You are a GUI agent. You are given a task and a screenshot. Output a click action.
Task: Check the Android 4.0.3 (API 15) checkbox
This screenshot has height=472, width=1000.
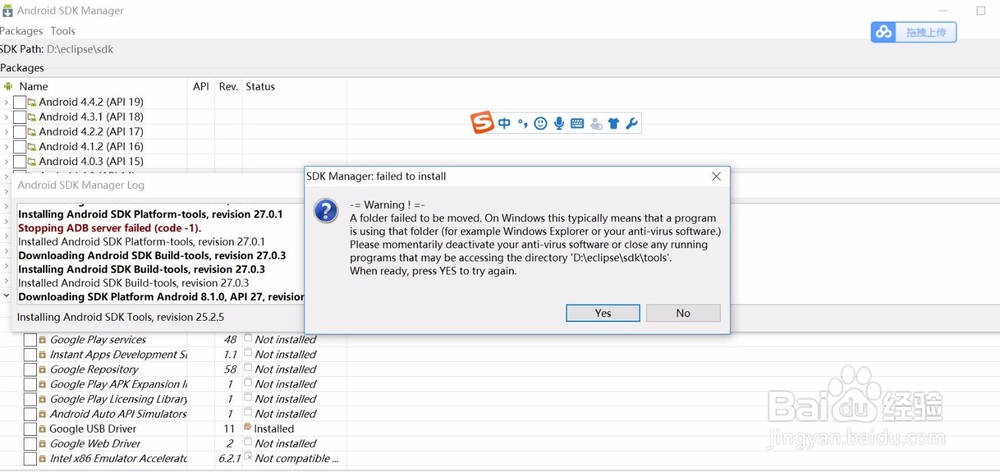click(20, 161)
